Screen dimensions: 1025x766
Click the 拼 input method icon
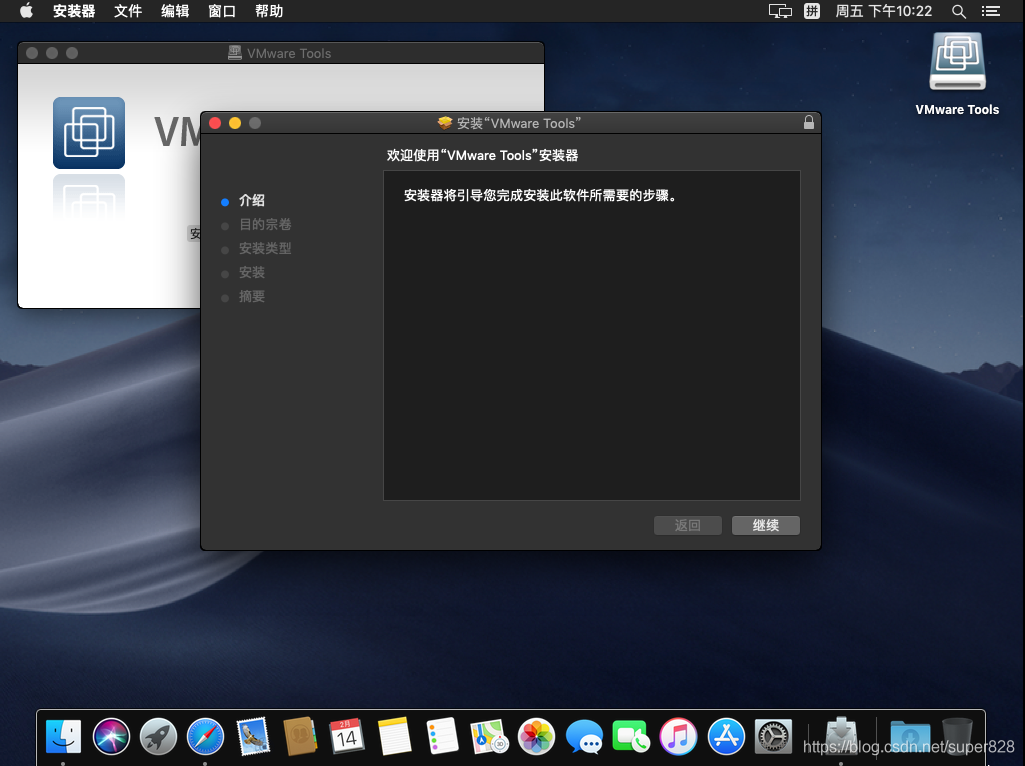coord(812,11)
